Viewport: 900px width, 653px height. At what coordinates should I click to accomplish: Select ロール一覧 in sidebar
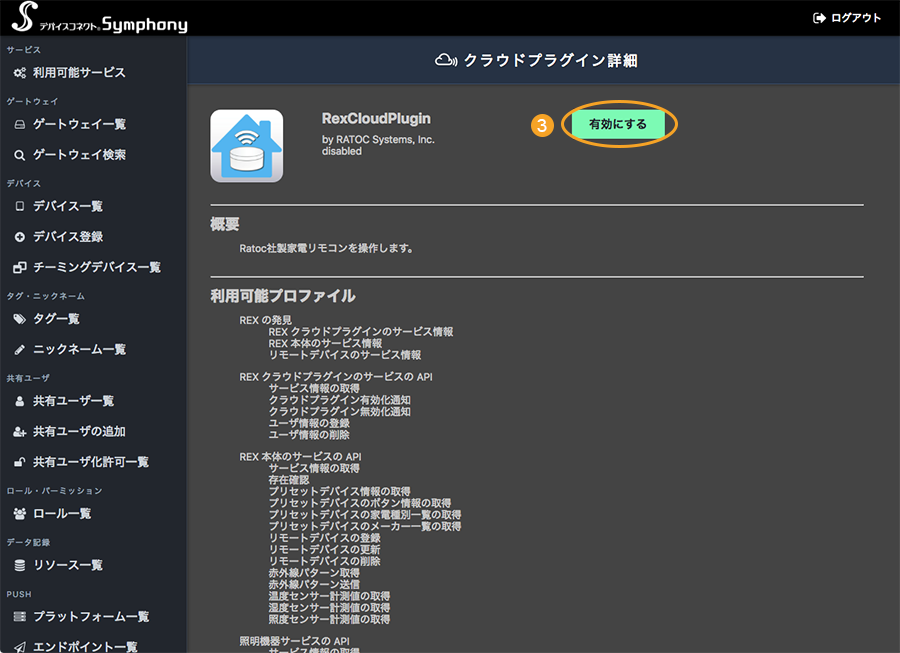click(62, 514)
